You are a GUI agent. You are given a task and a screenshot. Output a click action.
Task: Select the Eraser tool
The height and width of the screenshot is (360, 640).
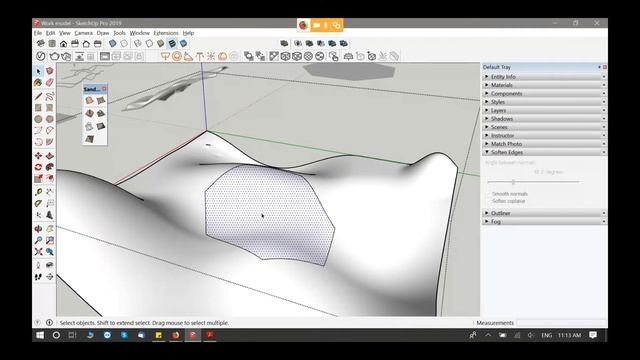click(x=50, y=82)
